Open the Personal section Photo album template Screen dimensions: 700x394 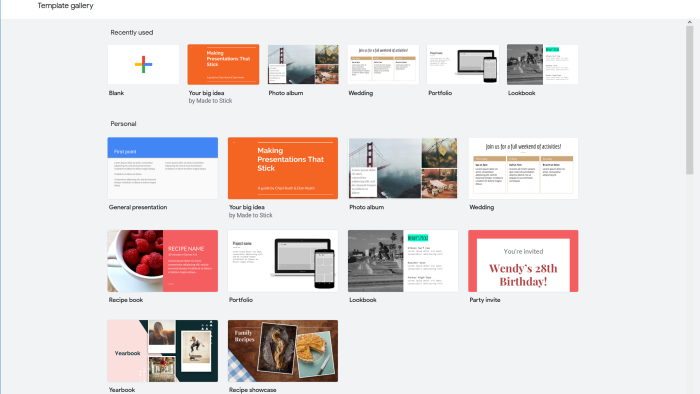click(x=403, y=168)
